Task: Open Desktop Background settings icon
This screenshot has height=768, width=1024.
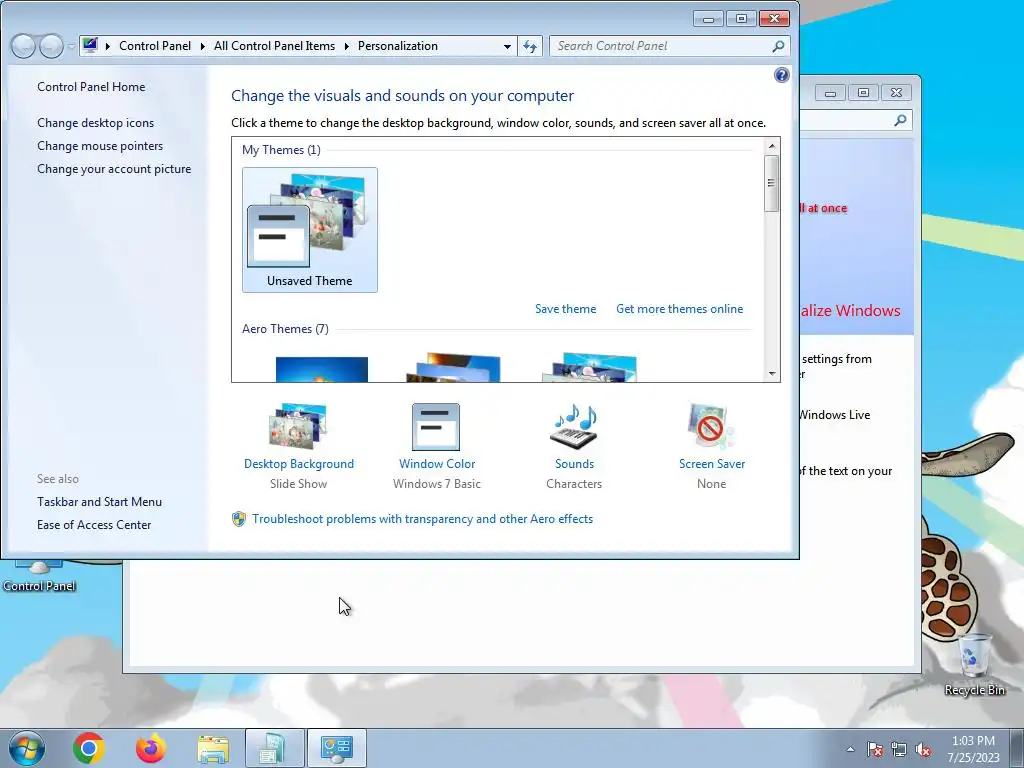Action: coord(298,426)
